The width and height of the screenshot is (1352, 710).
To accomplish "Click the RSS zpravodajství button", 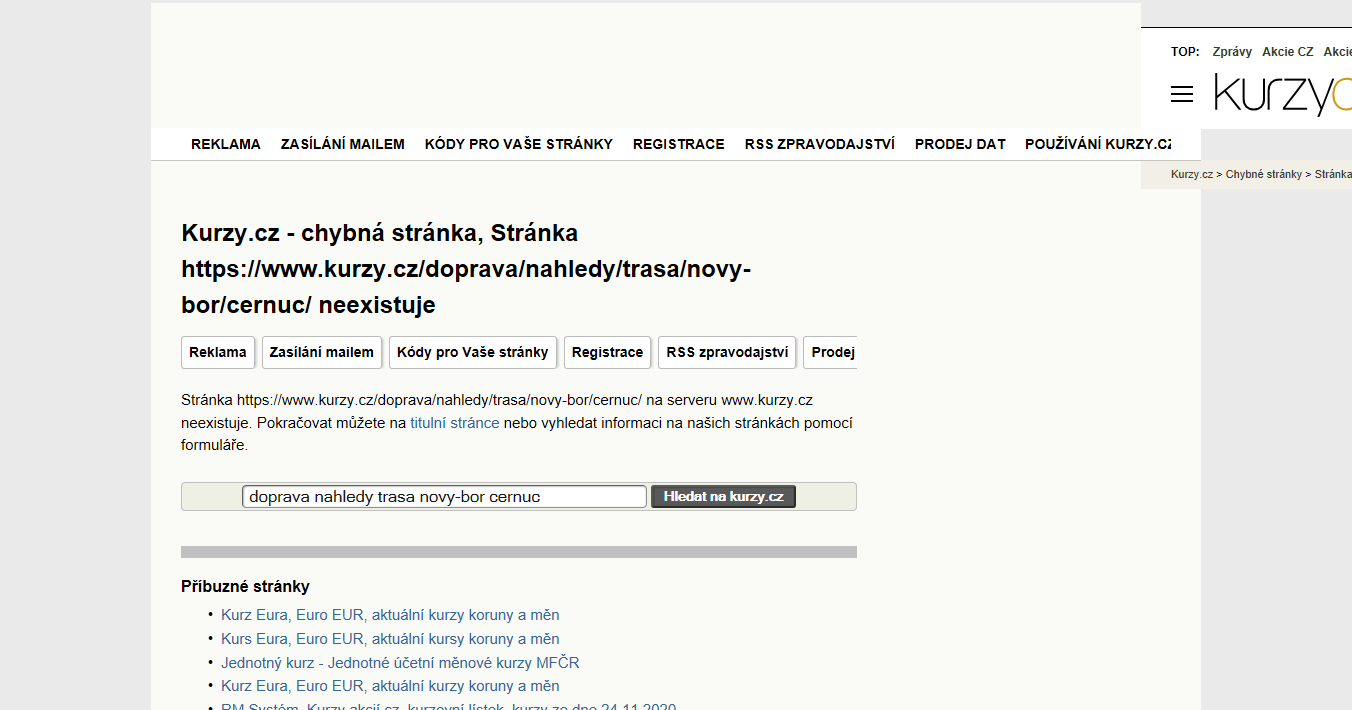I will click(727, 352).
